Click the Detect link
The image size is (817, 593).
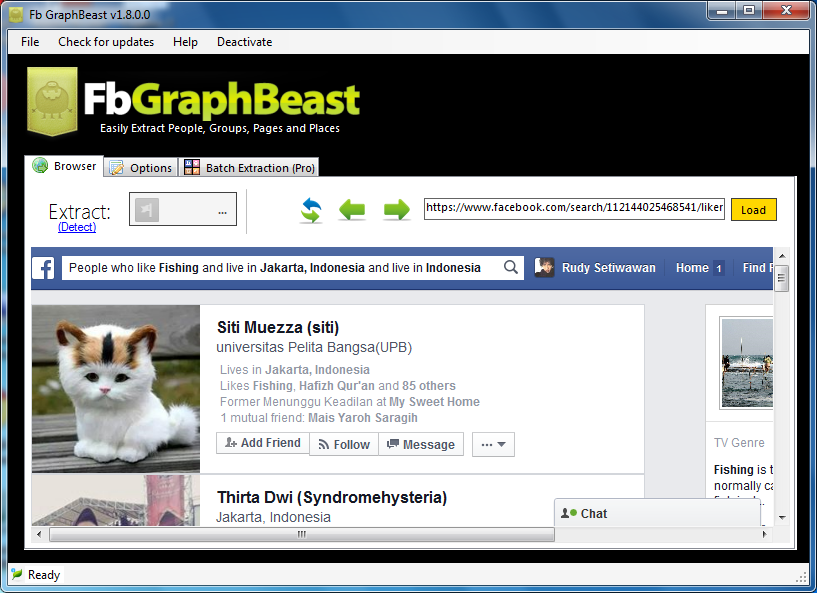click(x=77, y=227)
